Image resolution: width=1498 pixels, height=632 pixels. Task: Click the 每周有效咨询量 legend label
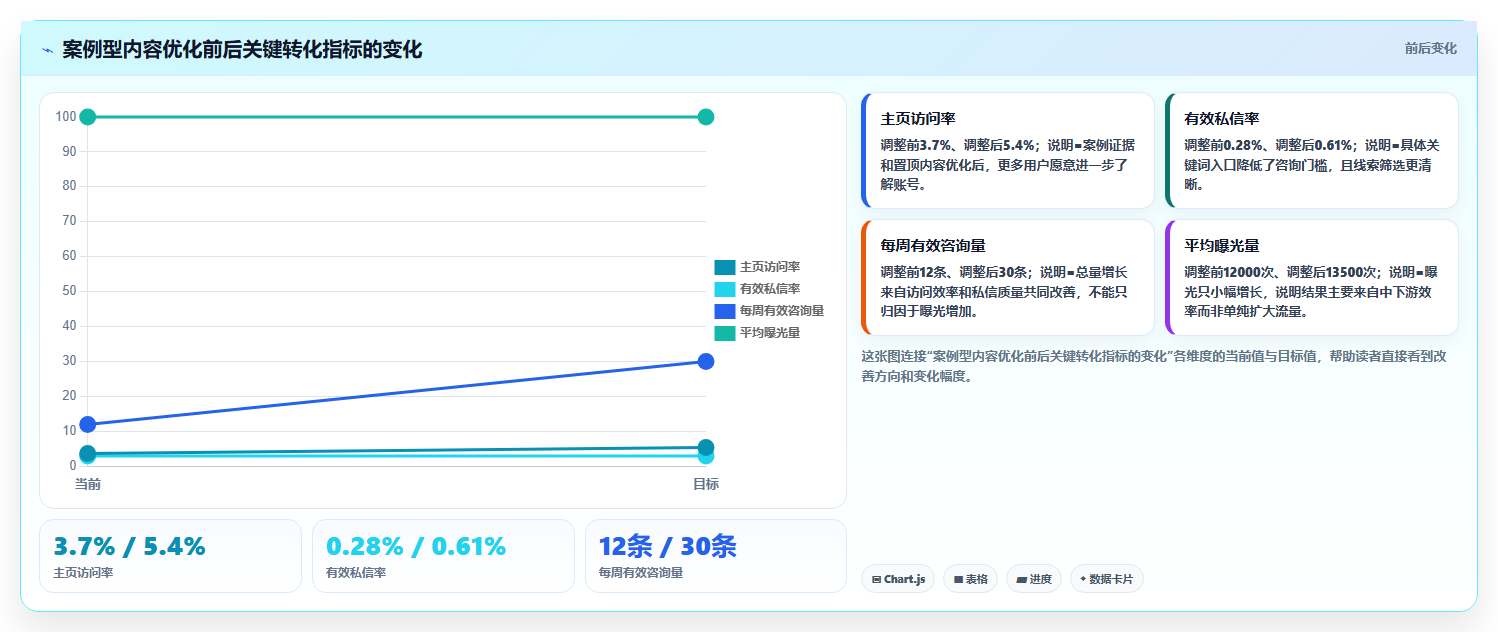tap(782, 311)
